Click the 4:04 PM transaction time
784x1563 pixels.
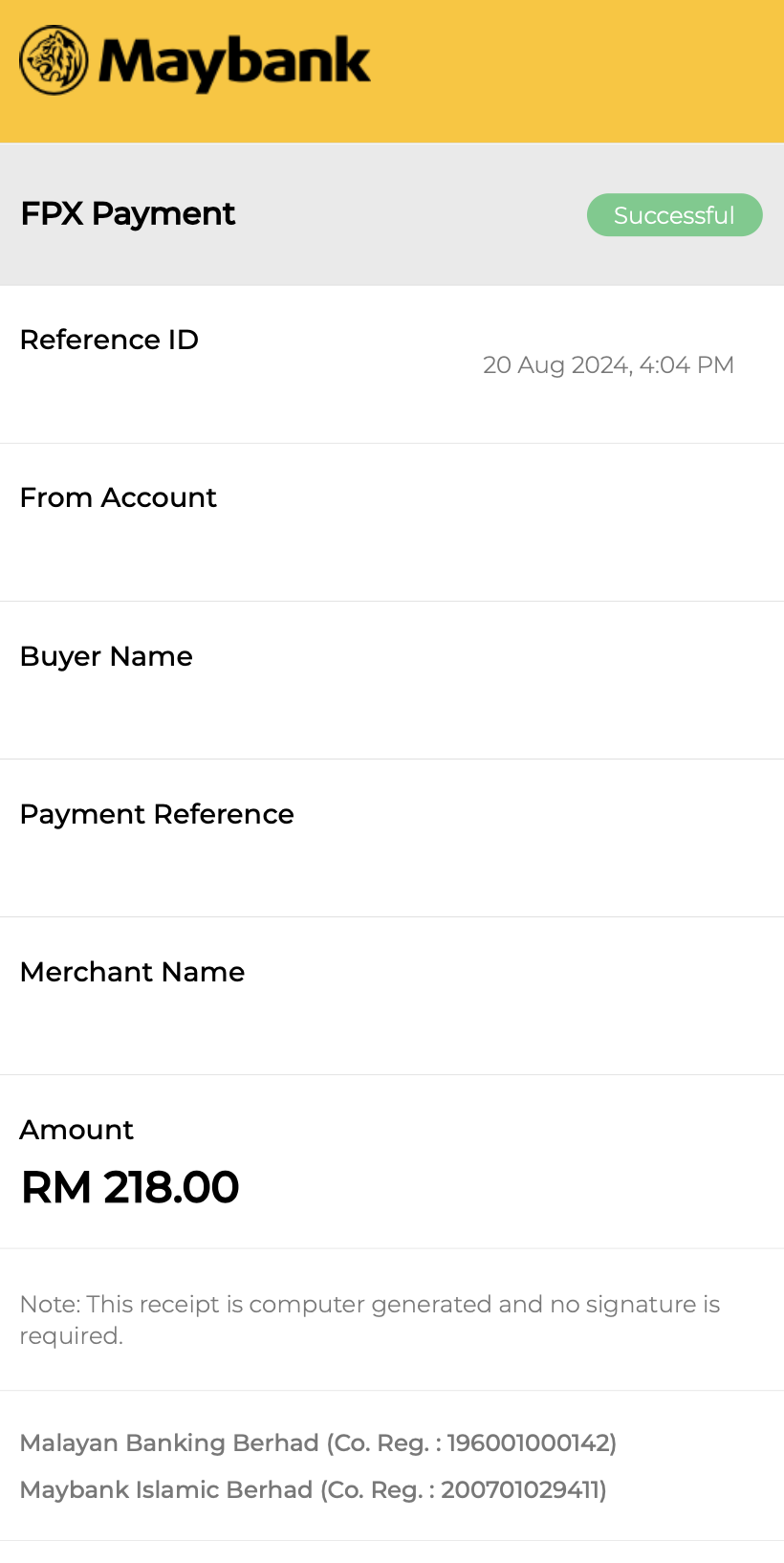click(686, 365)
